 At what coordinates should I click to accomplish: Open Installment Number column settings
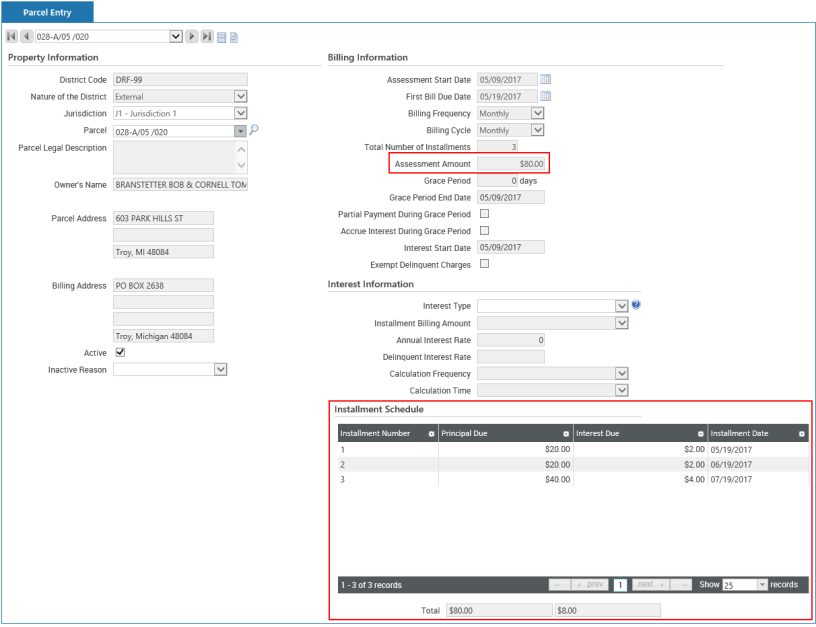tap(431, 434)
